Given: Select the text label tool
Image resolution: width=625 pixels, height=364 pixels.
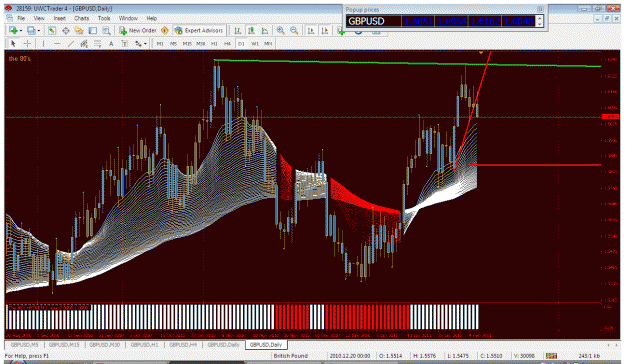Looking at the screenshot, I should [x=125, y=43].
